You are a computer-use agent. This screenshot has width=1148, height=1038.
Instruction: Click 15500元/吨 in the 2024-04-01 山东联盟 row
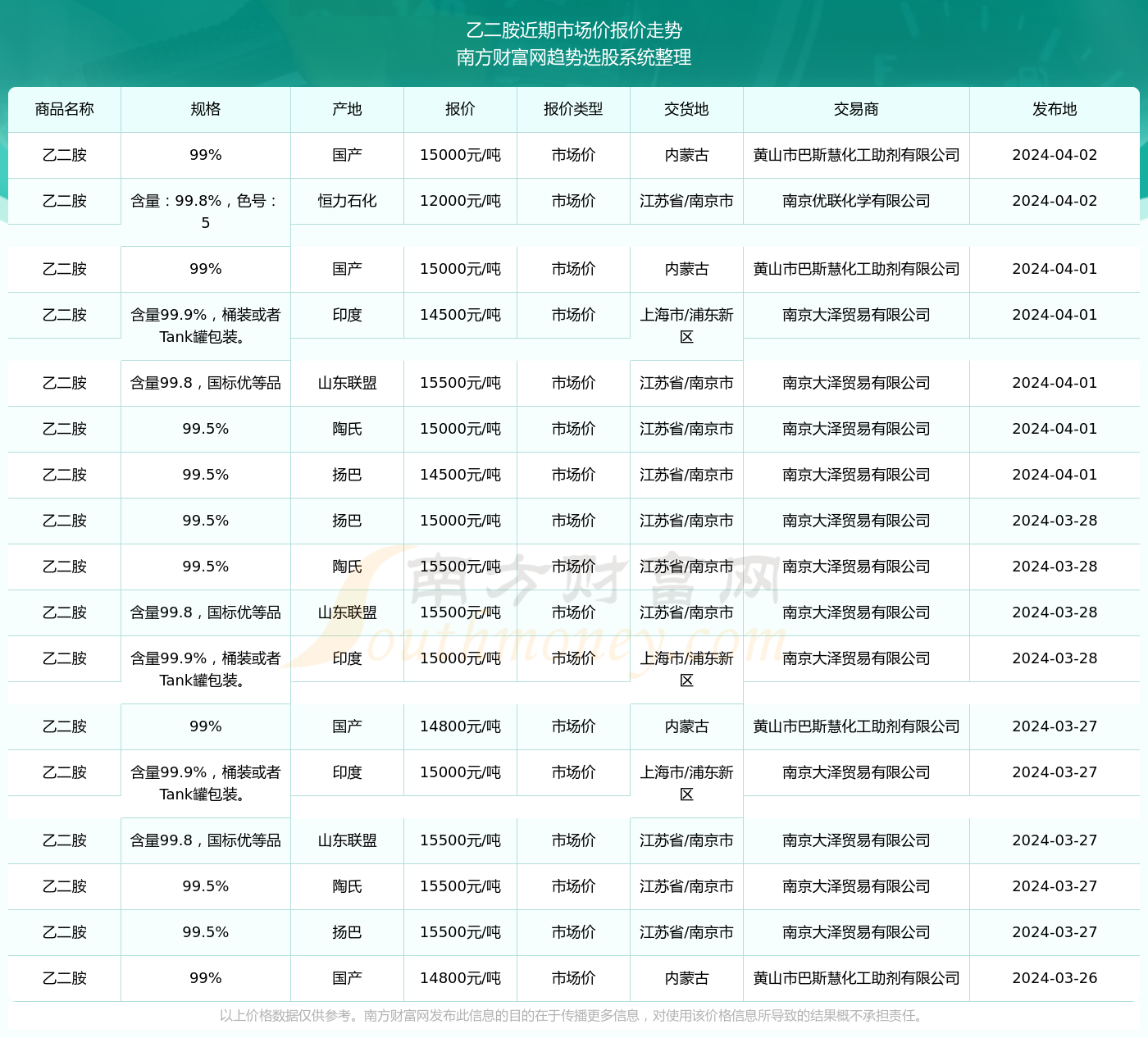460,383
